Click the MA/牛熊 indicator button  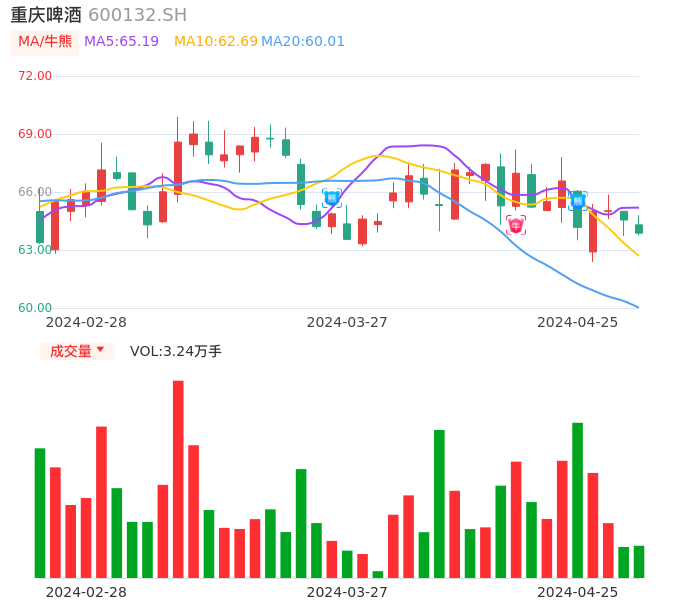45,42
